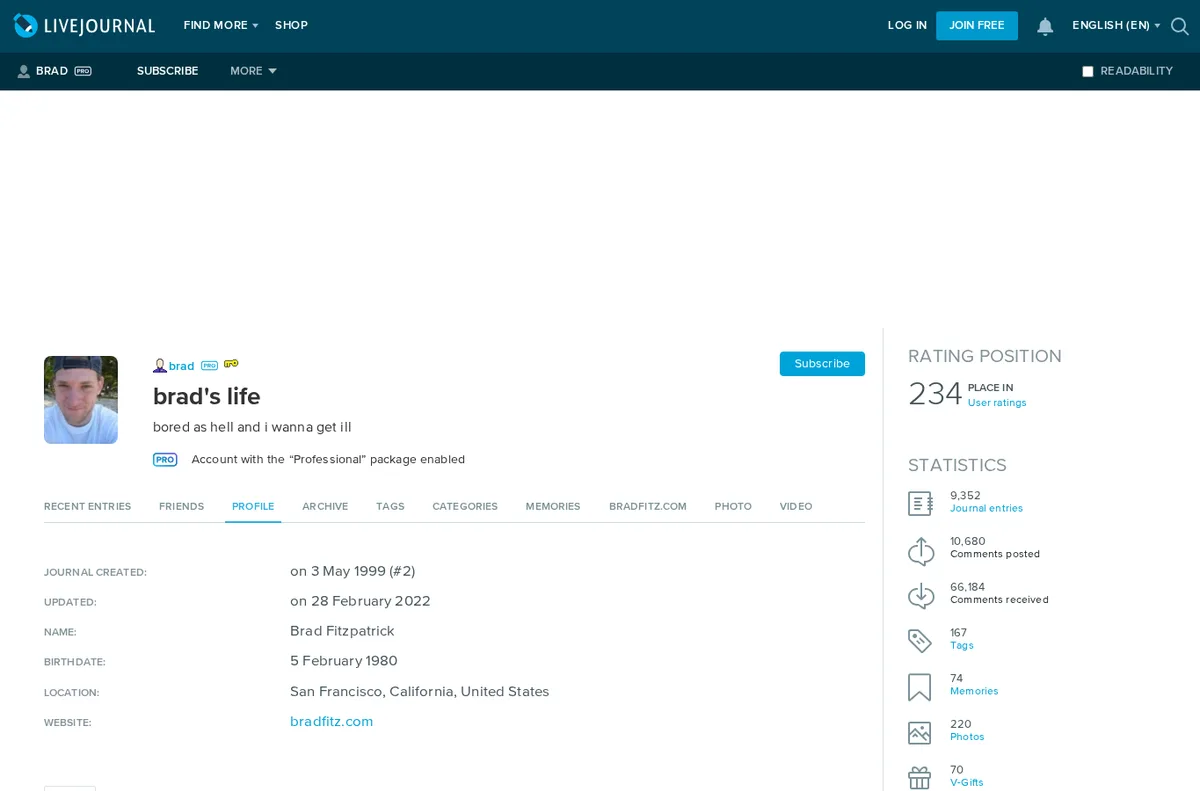
Task: Click the Comments received icon
Action: (x=921, y=595)
